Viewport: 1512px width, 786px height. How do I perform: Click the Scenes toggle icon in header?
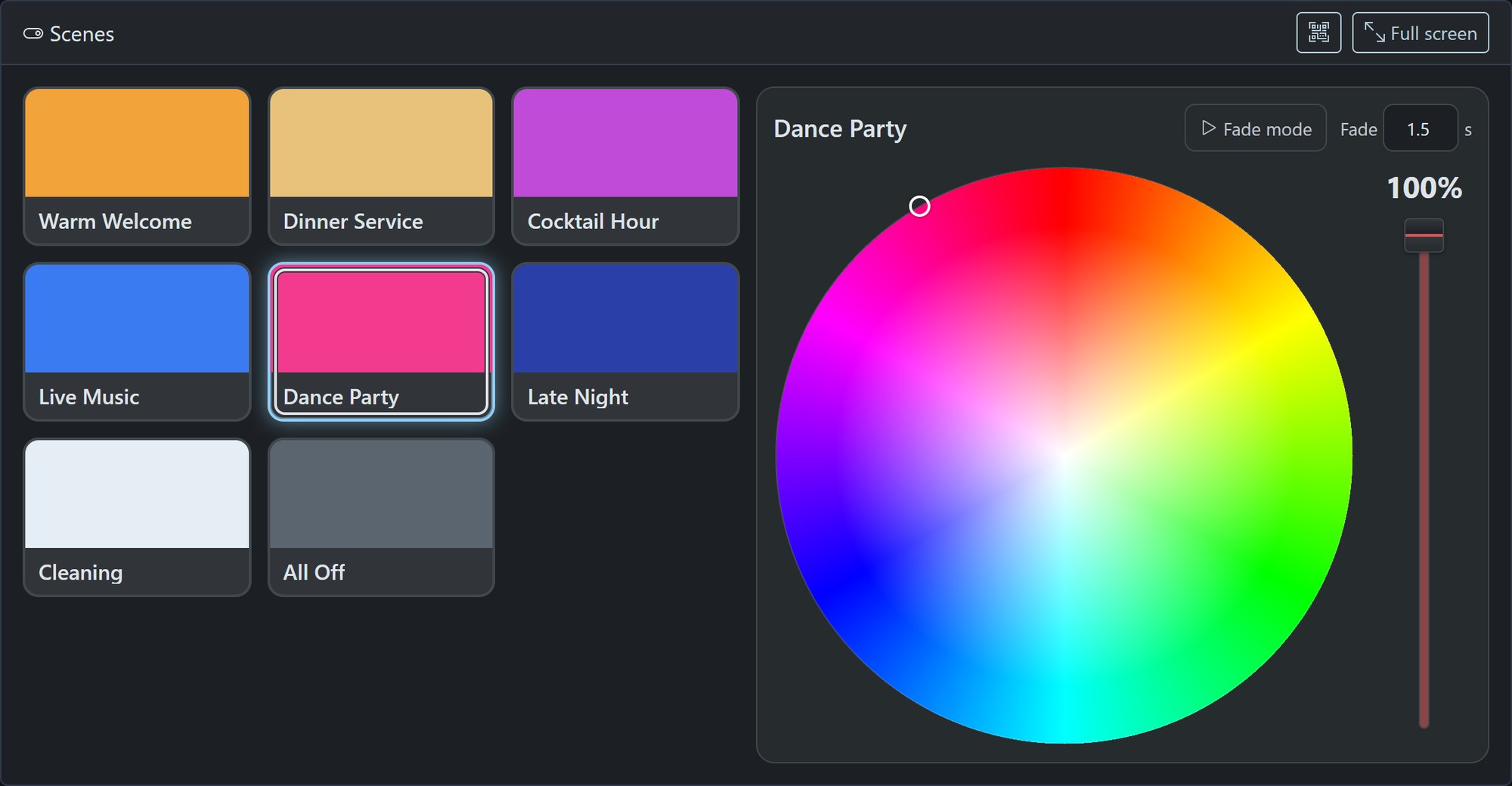33,33
